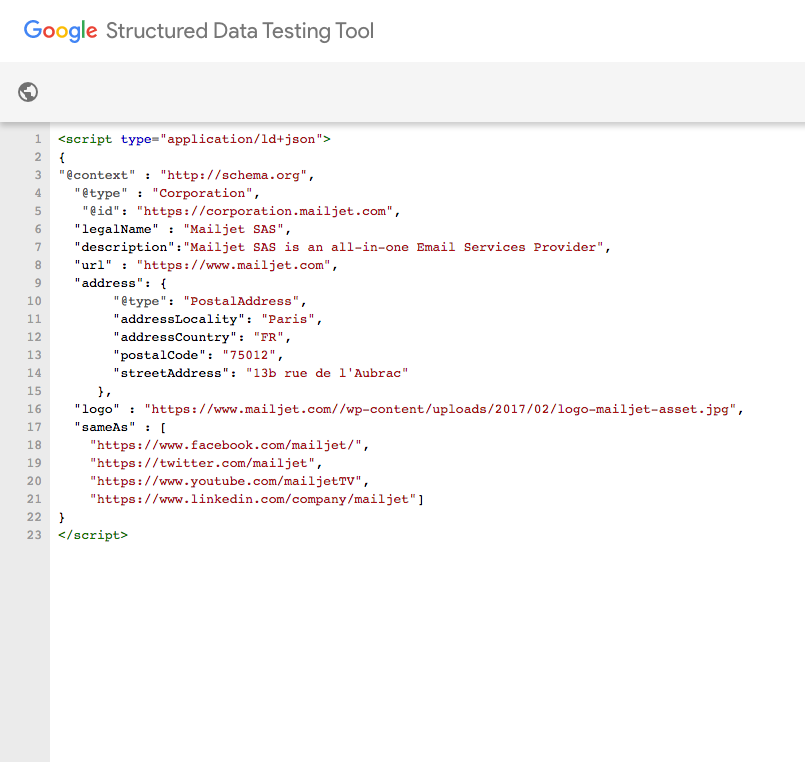Click the Twitter URL on line 19

[202, 463]
